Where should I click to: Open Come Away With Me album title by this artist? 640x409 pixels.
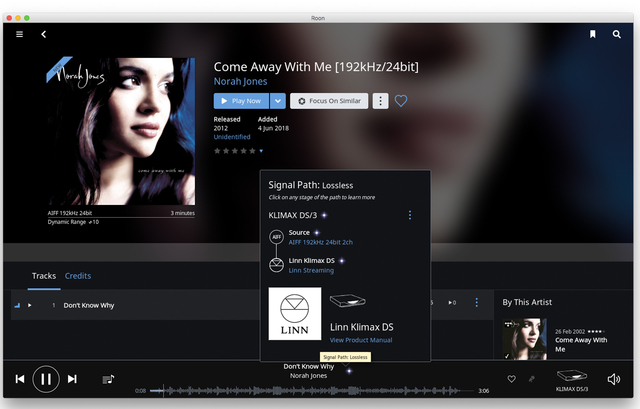coord(581,345)
